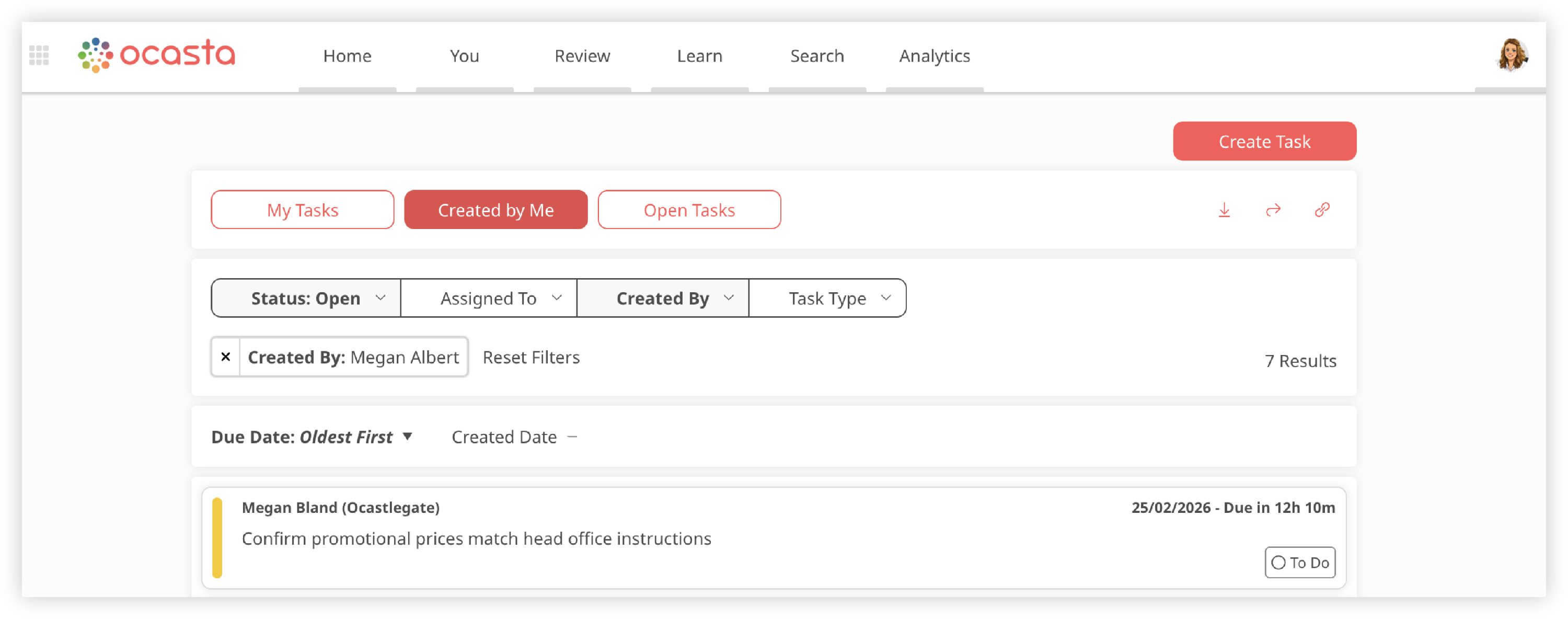Mark task with To Do status toggle
Viewport: 1568px width, 619px height.
[1299, 563]
